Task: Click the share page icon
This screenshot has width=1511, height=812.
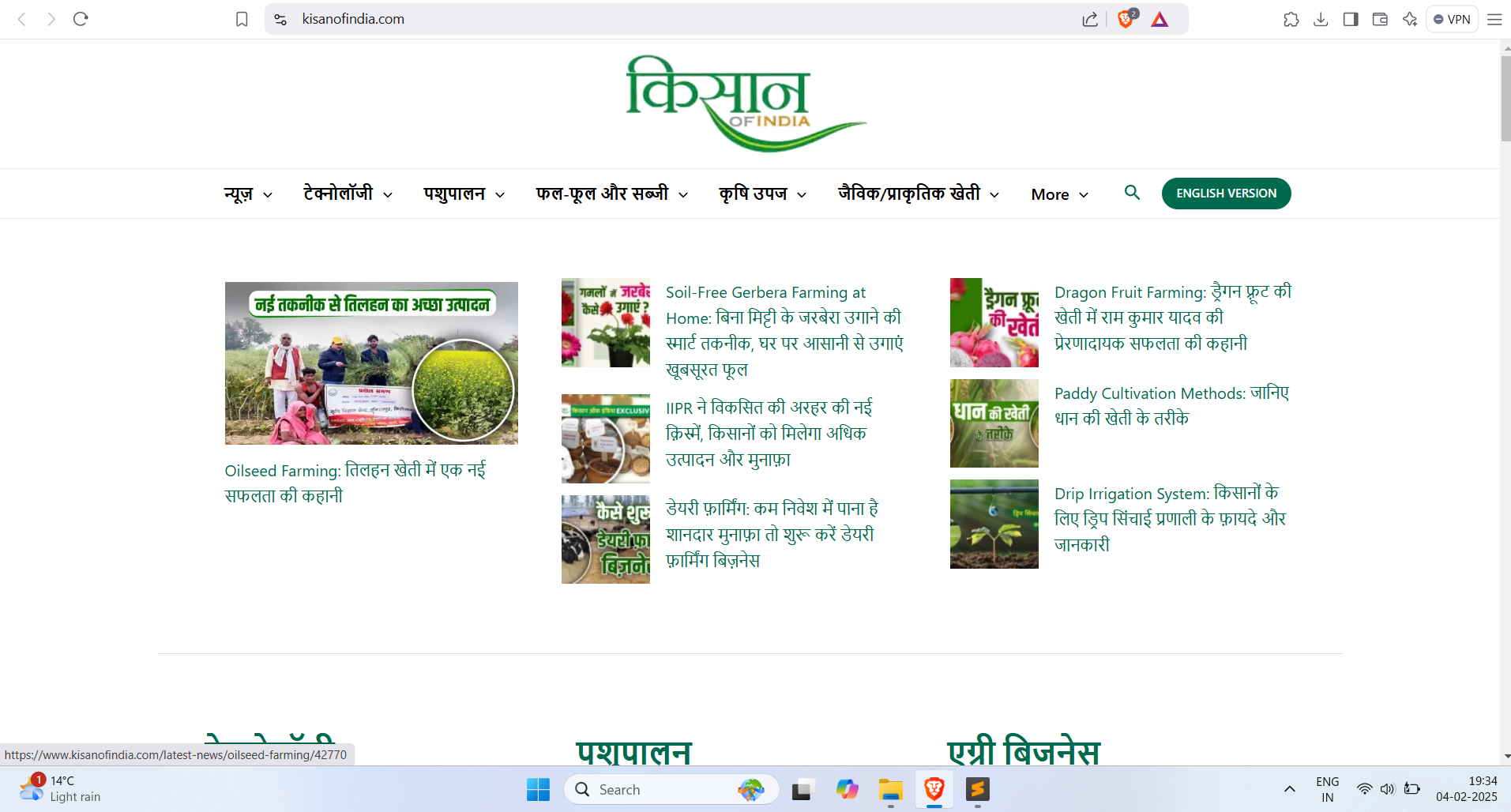Action: [1089, 20]
